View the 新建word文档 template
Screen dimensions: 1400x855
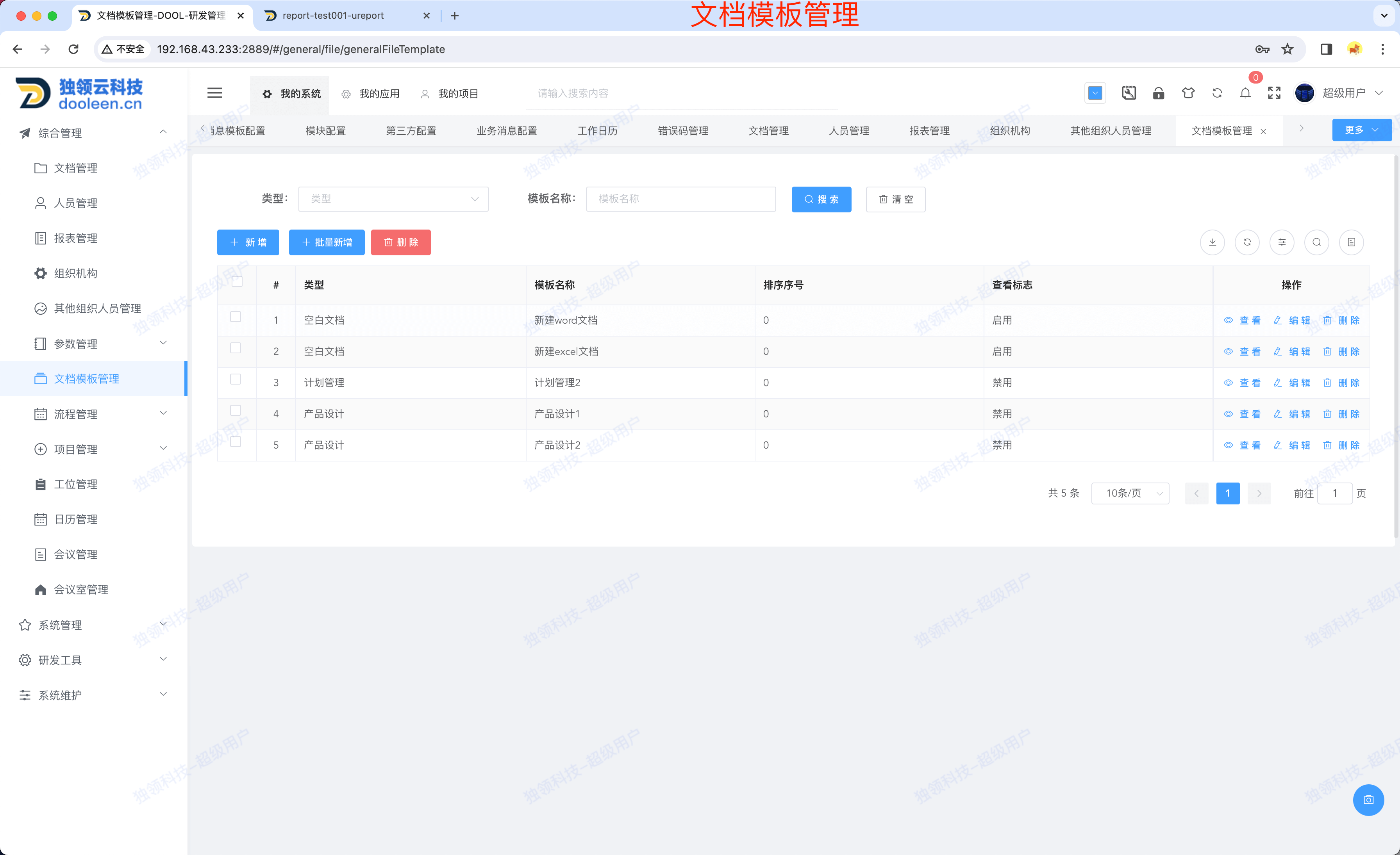[x=1243, y=321]
